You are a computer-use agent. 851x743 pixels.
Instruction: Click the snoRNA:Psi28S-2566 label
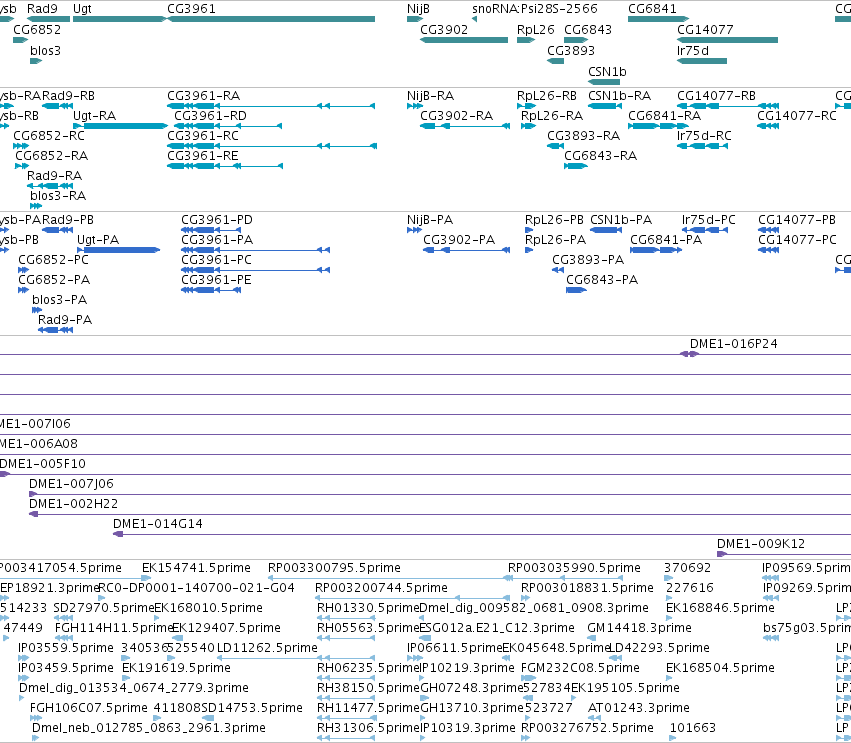tap(535, 9)
